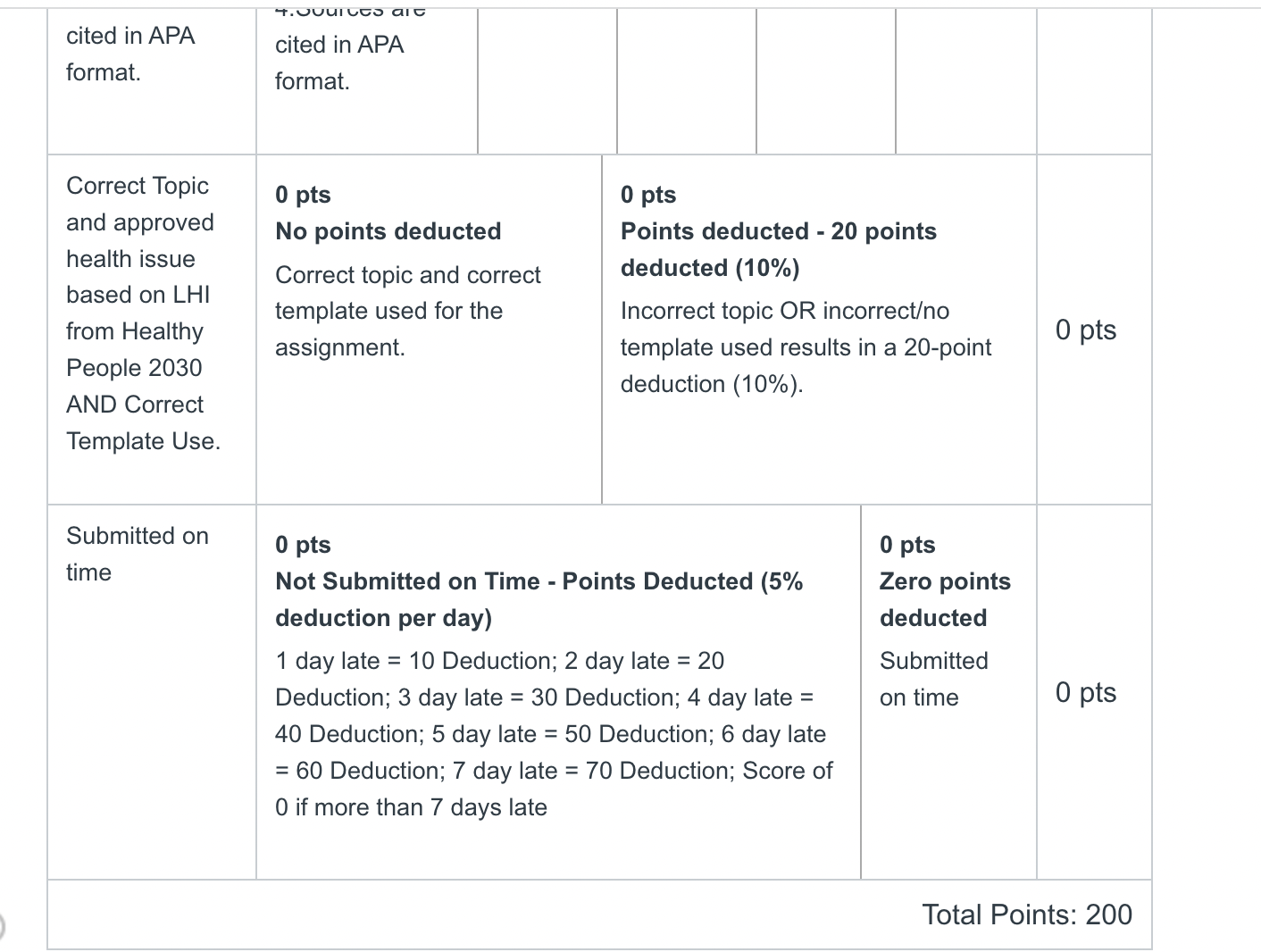Select the 'No points deducted' rating heading
The image size is (1261, 952).
coord(388,231)
